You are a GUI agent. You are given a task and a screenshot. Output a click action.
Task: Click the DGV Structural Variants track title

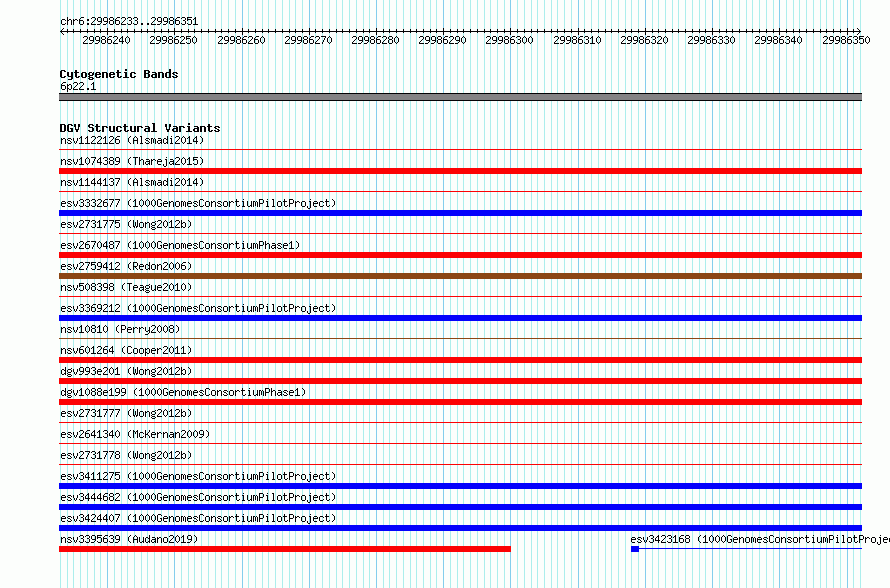point(140,128)
